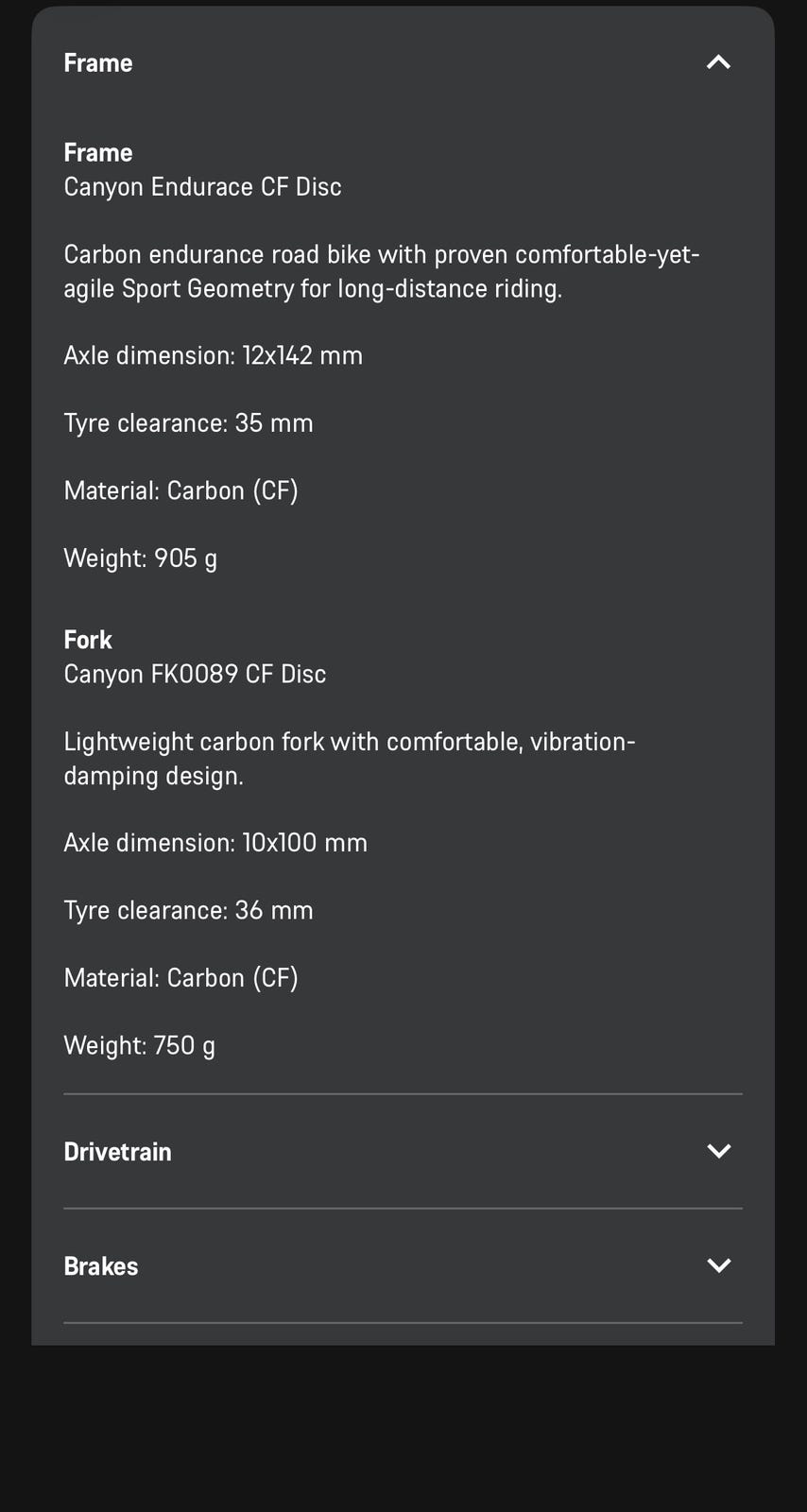The image size is (807, 1512).
Task: Click the Weight: 905 g line
Action: (140, 558)
